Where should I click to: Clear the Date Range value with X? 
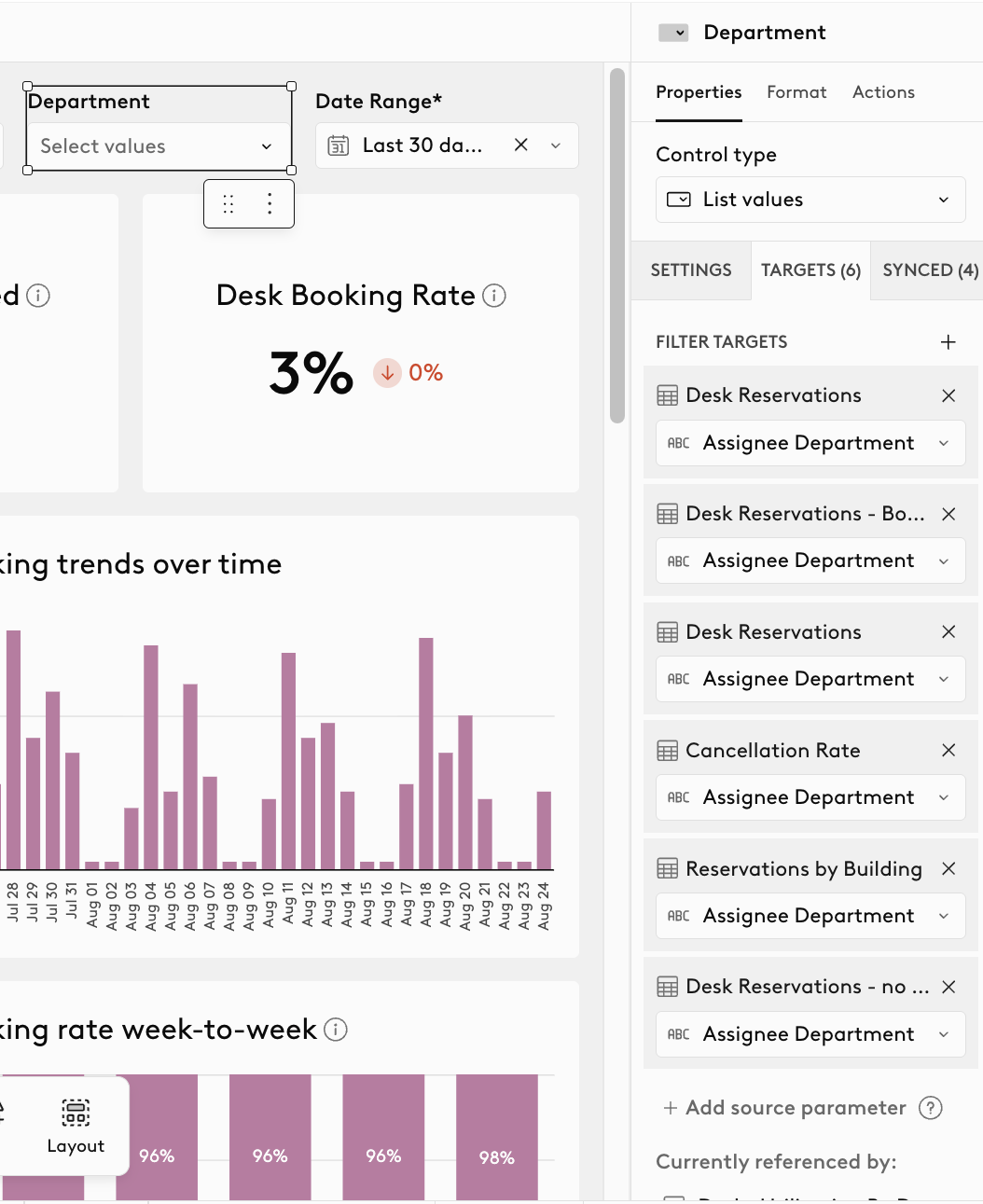point(521,145)
